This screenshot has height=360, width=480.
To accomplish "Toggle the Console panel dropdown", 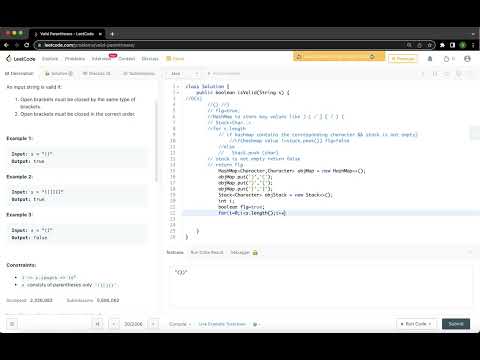I will coord(180,324).
